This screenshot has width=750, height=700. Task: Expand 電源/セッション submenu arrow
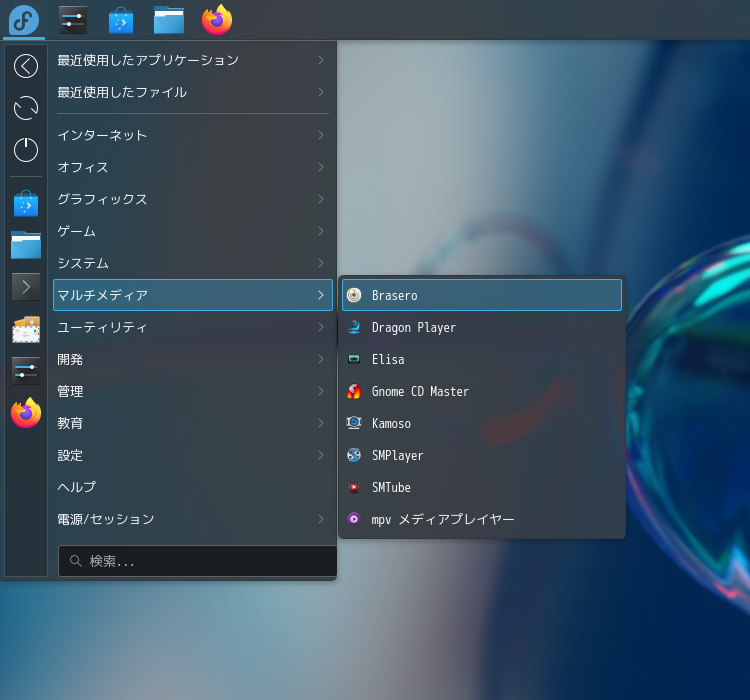(321, 519)
